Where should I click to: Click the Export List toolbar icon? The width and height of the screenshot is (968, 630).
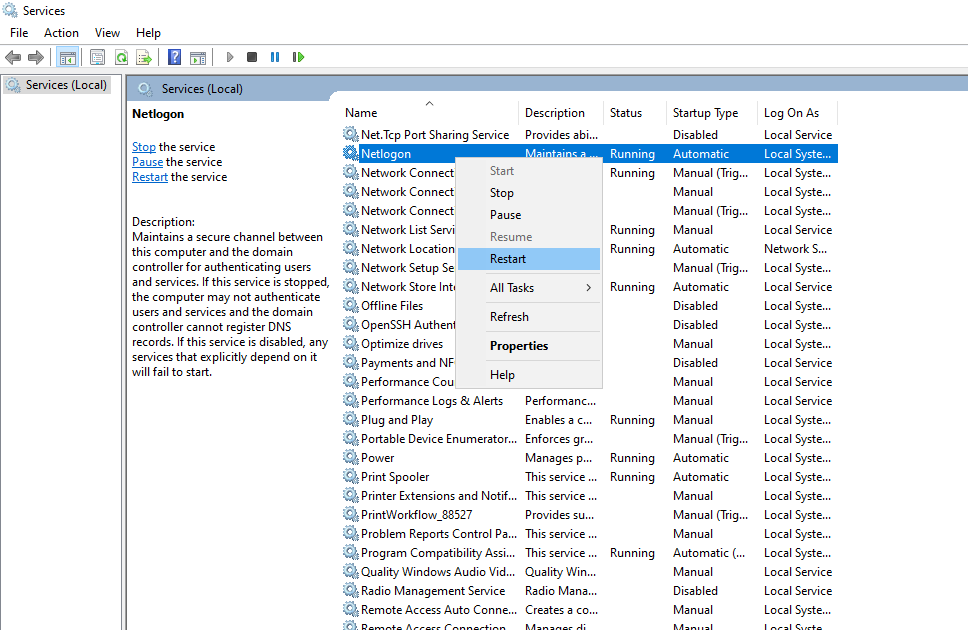(144, 57)
